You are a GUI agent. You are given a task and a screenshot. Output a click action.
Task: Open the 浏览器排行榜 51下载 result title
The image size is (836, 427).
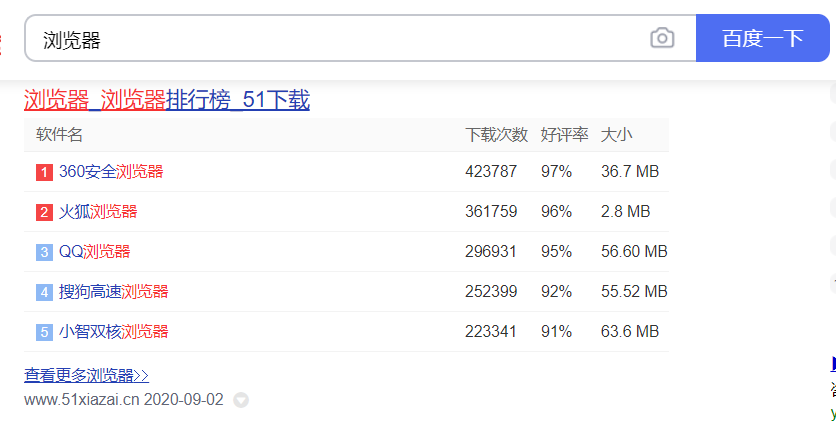pos(167,100)
